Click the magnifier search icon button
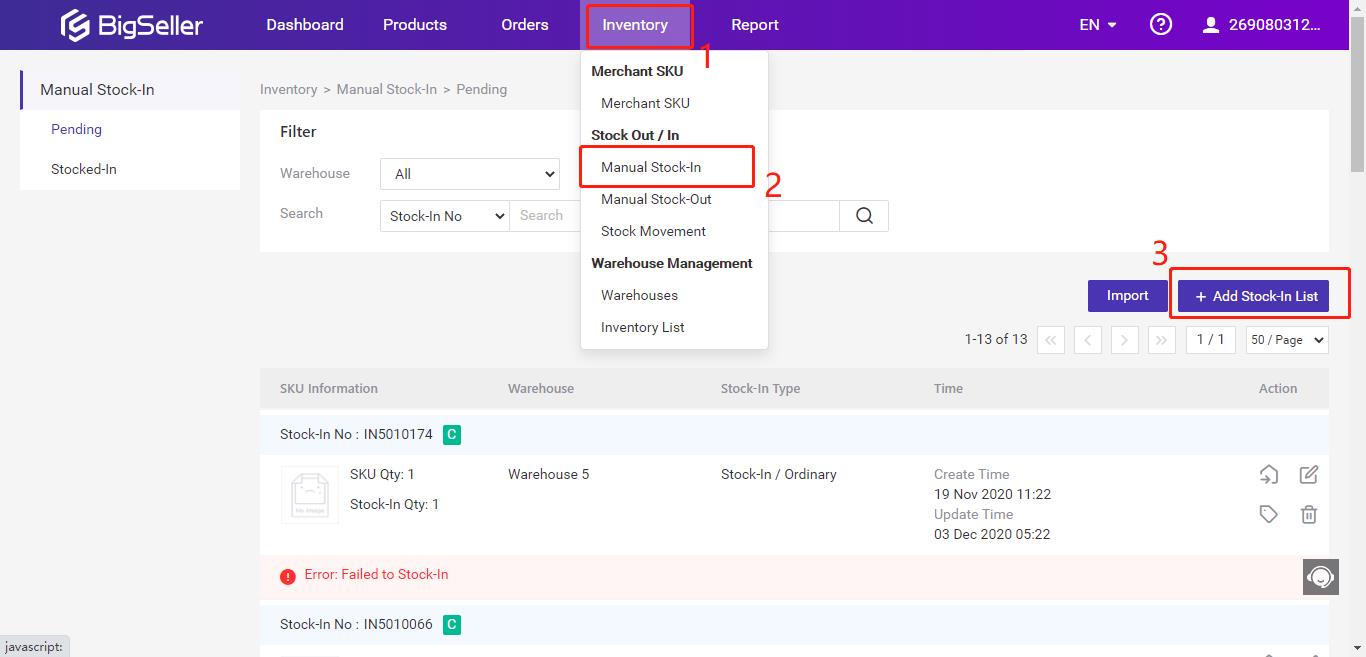This screenshot has height=657, width=1366. pos(865,216)
